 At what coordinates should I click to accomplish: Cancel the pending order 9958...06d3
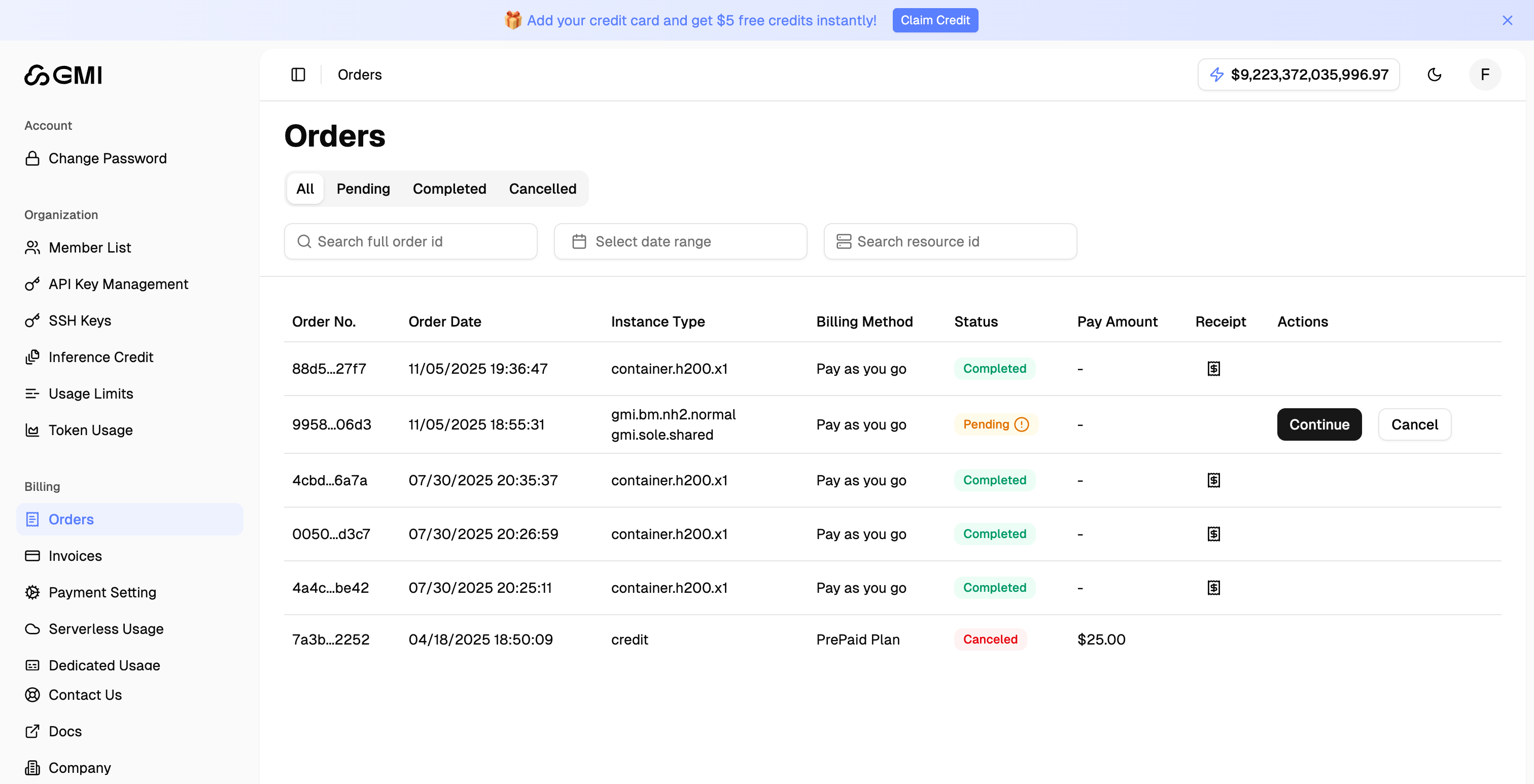(1414, 424)
